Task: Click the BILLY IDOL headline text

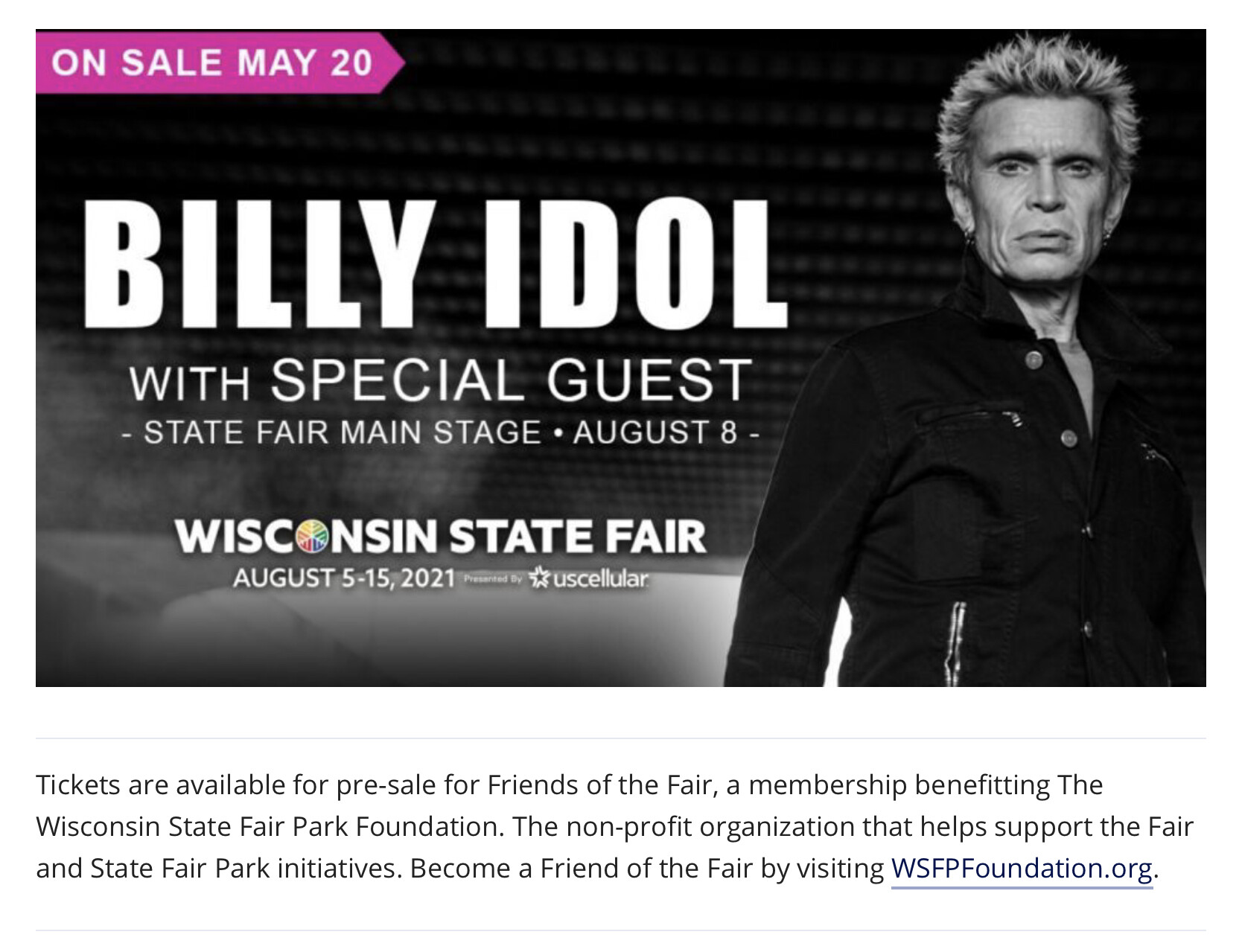Action: click(x=436, y=264)
